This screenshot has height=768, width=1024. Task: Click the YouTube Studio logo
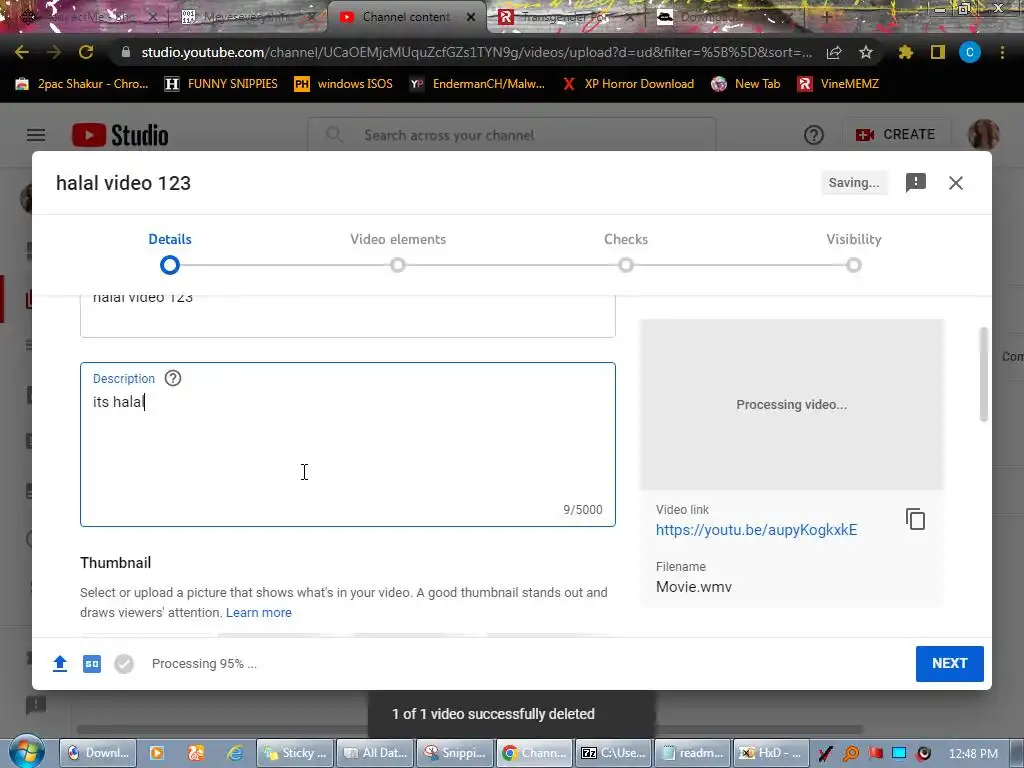click(120, 135)
